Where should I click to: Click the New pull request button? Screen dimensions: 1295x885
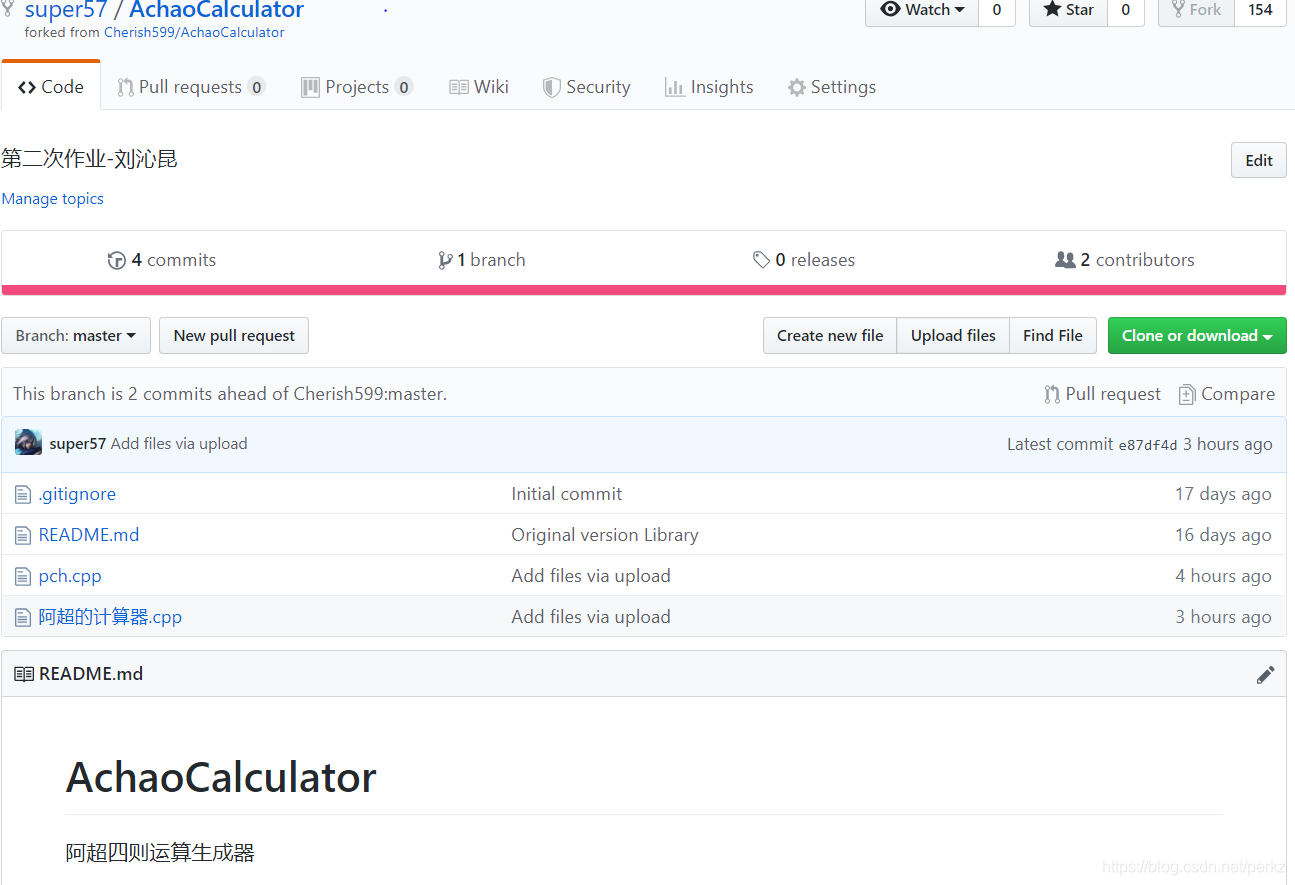[234, 336]
